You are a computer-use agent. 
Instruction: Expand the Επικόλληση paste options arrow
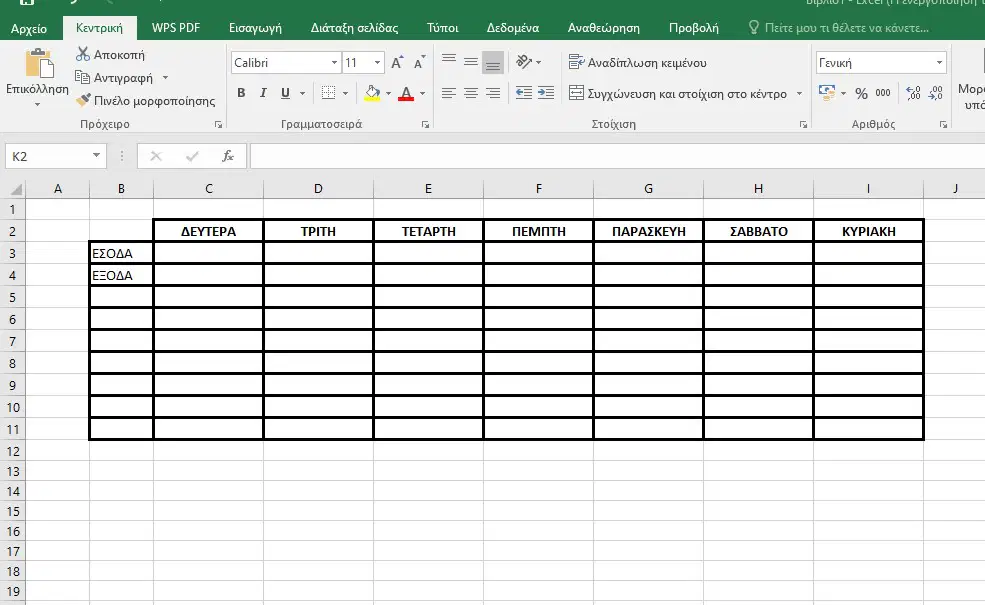pos(37,104)
